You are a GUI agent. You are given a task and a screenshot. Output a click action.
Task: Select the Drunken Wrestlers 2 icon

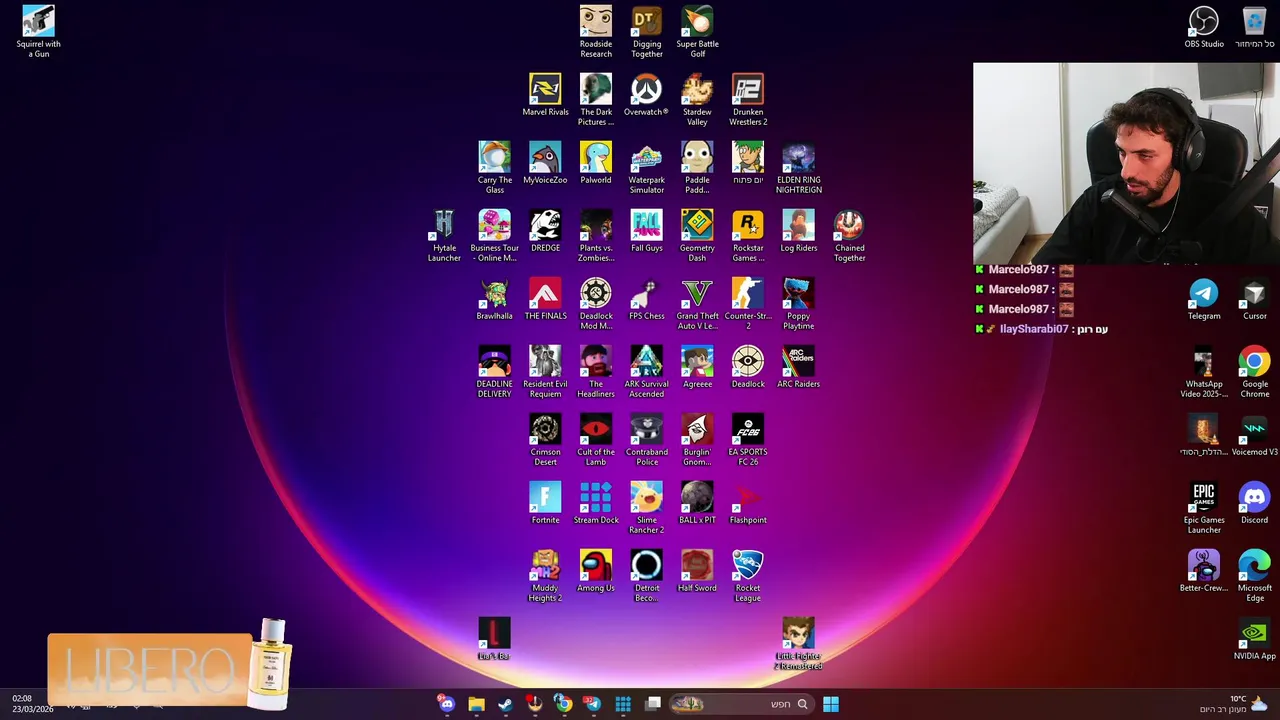748,99
